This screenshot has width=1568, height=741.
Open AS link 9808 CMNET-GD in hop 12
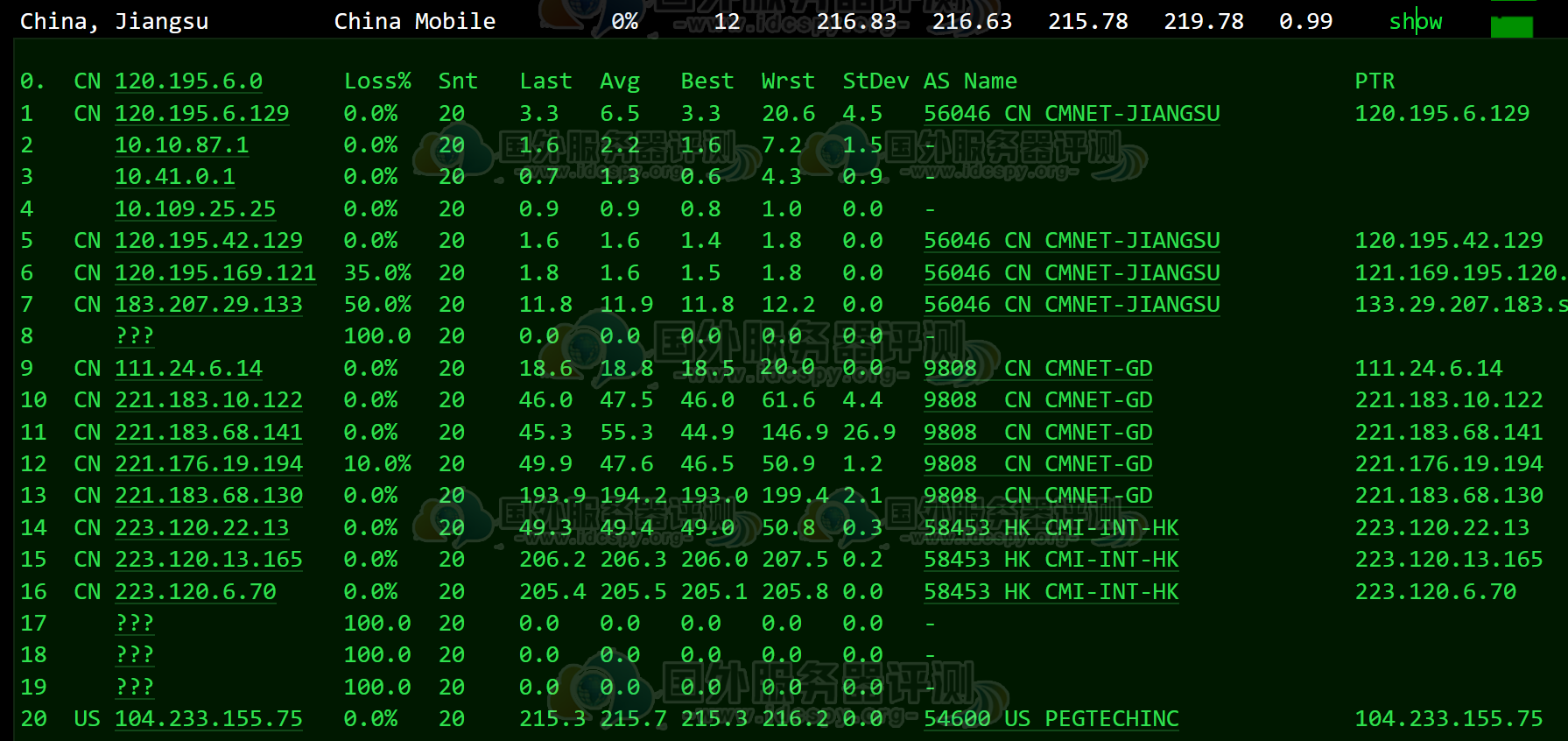[x=1038, y=464]
